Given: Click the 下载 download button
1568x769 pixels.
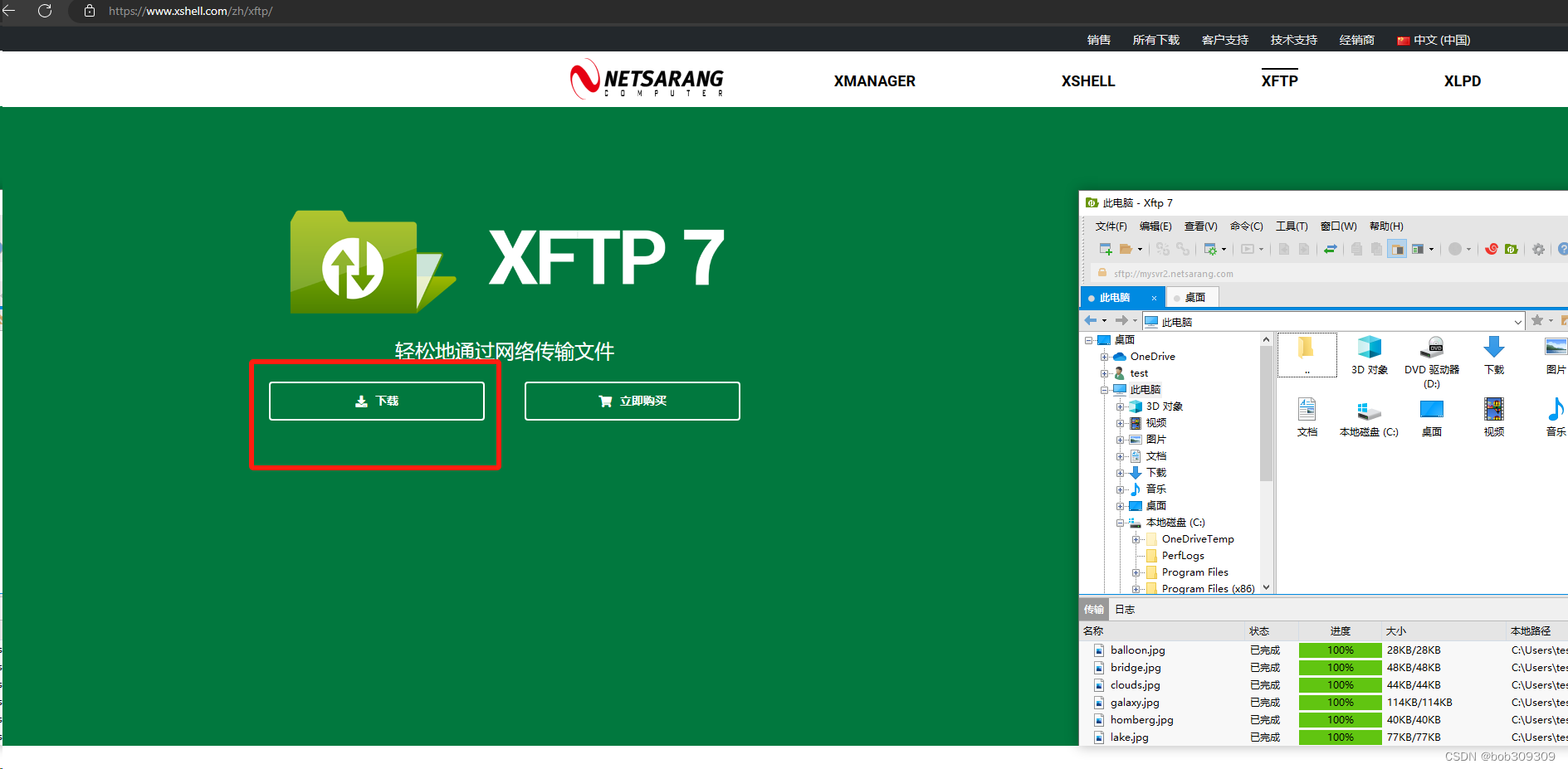Looking at the screenshot, I should coord(377,402).
